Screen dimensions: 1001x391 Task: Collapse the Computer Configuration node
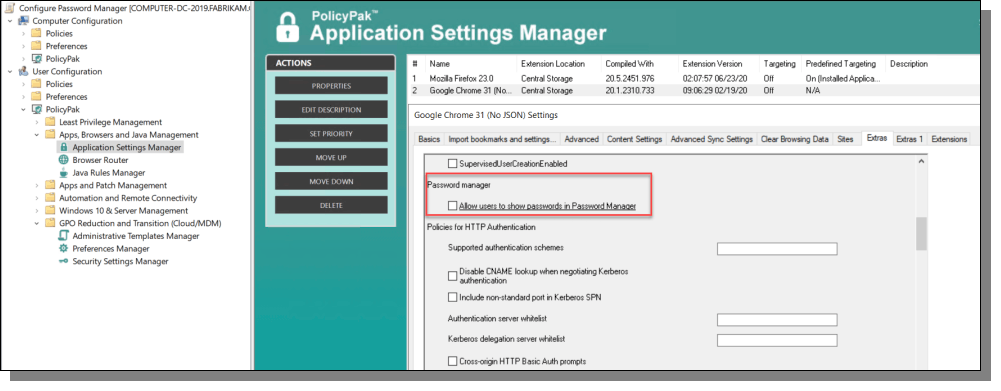tap(10, 20)
